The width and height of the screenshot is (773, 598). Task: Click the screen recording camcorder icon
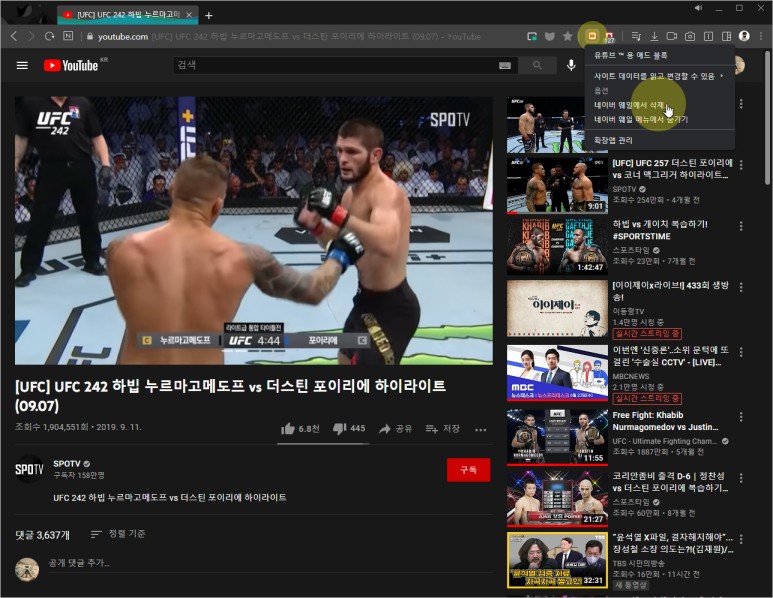(671, 36)
